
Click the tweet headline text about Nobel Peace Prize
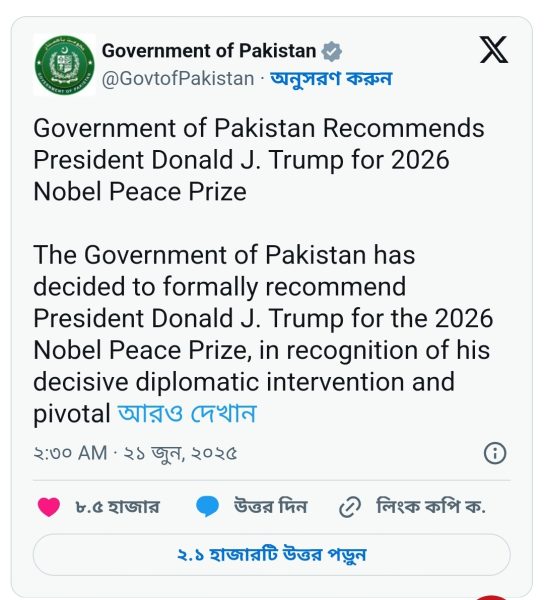point(259,160)
